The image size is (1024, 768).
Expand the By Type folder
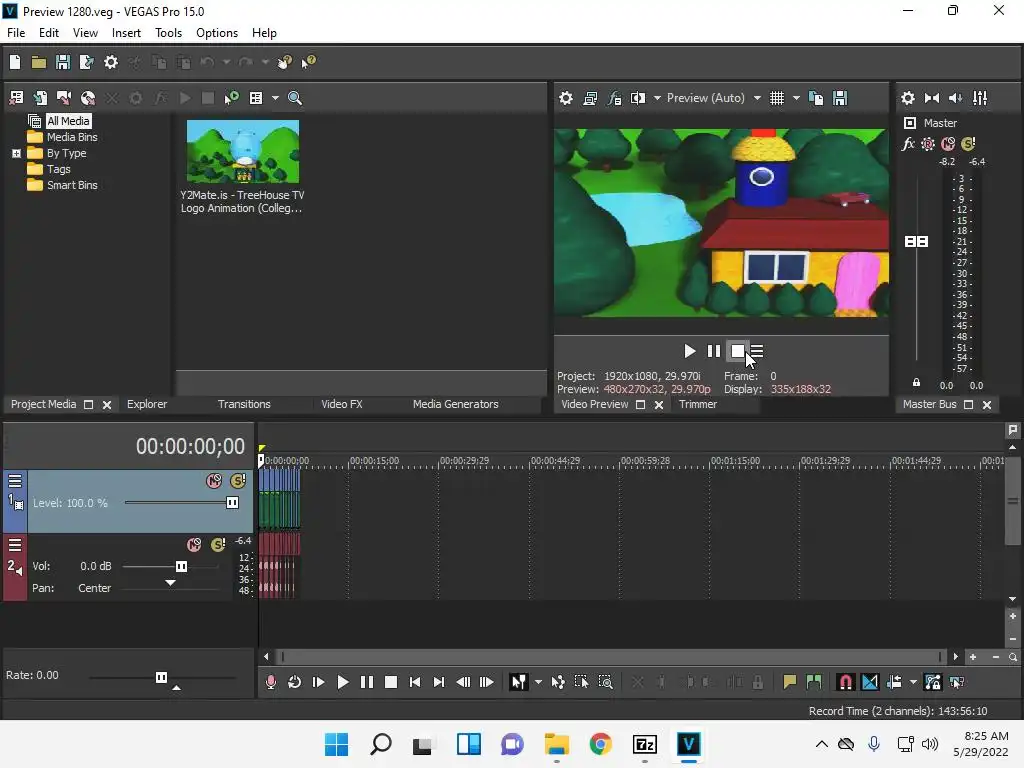16,153
